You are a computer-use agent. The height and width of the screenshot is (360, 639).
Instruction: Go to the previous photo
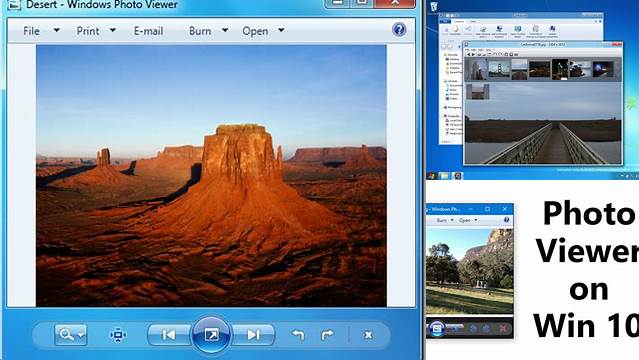(169, 335)
